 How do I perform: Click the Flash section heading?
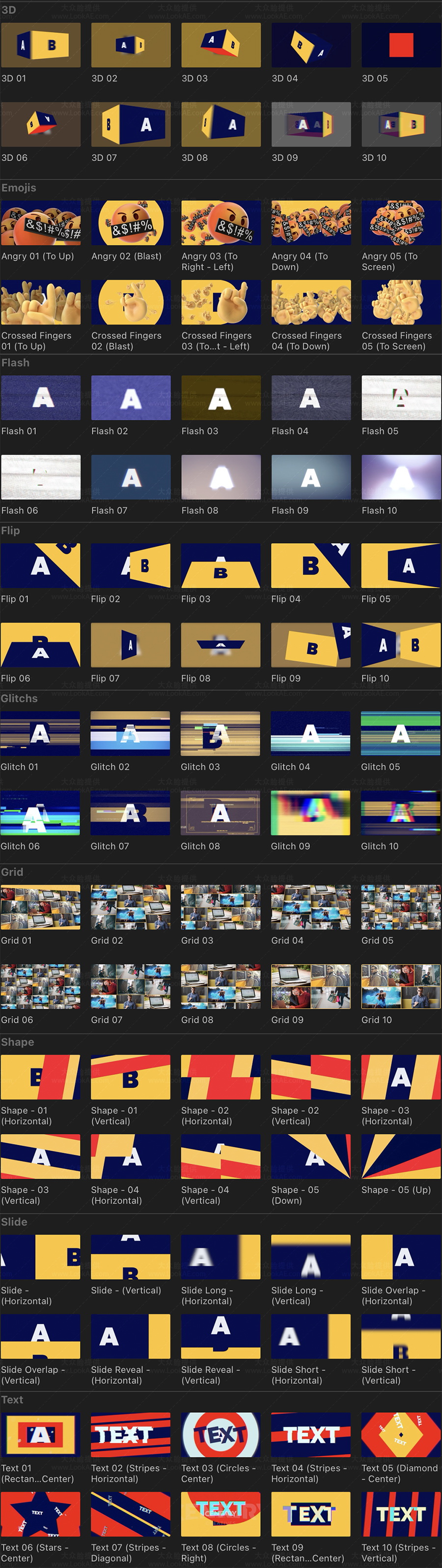coord(15,363)
